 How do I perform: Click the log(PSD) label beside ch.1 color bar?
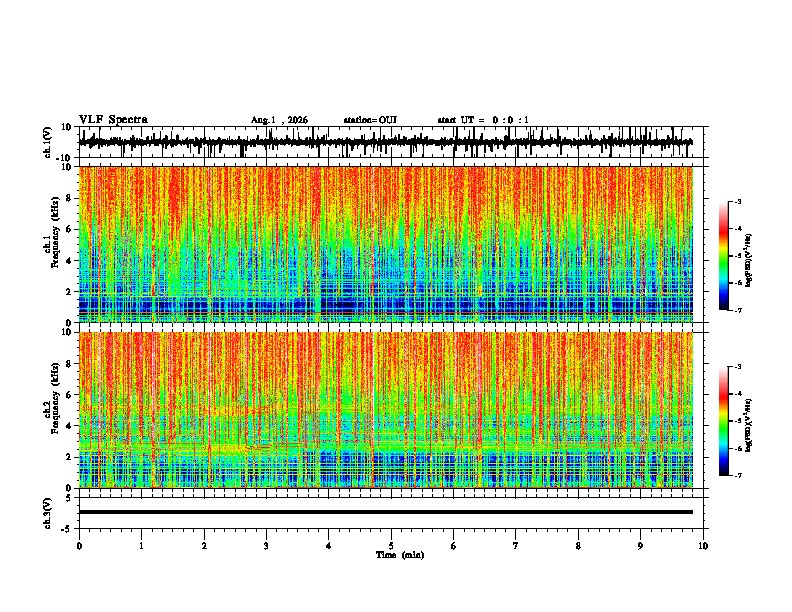pyautogui.click(x=749, y=260)
